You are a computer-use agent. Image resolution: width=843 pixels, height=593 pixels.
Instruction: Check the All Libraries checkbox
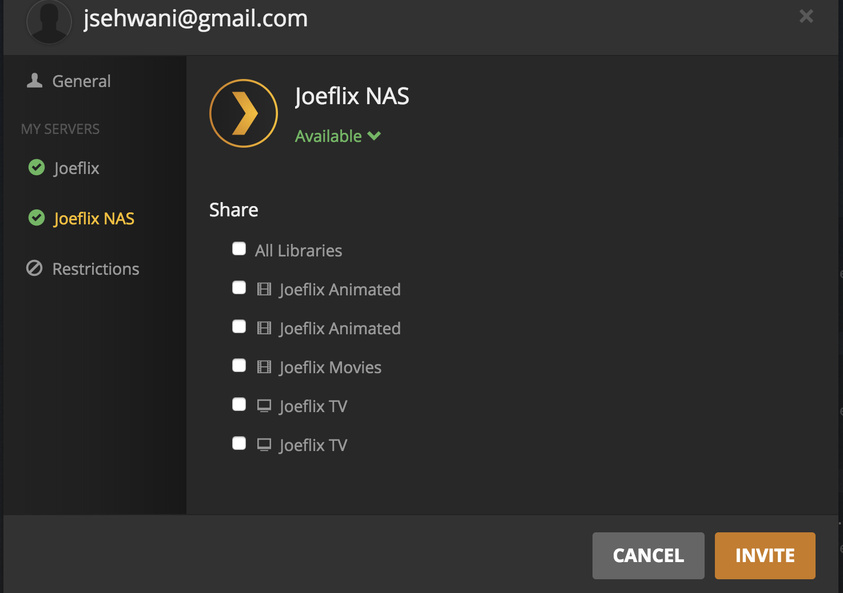239,249
